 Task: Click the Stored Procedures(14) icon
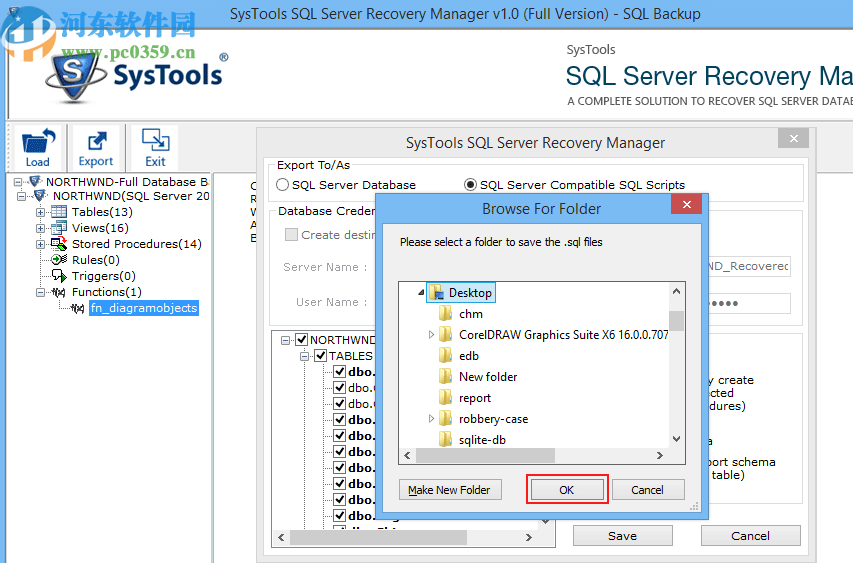click(59, 244)
